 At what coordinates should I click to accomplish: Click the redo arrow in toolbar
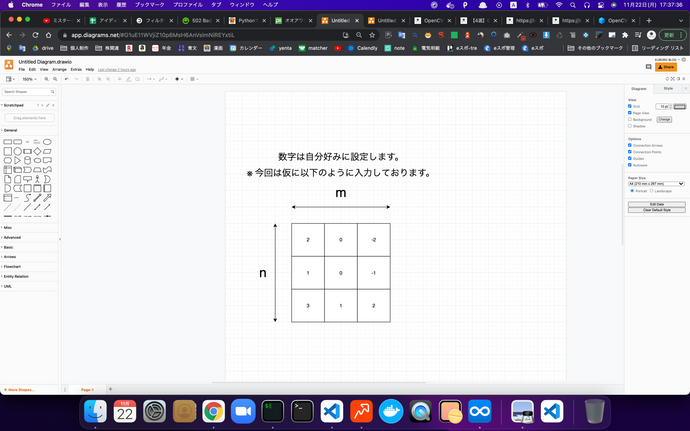point(76,79)
